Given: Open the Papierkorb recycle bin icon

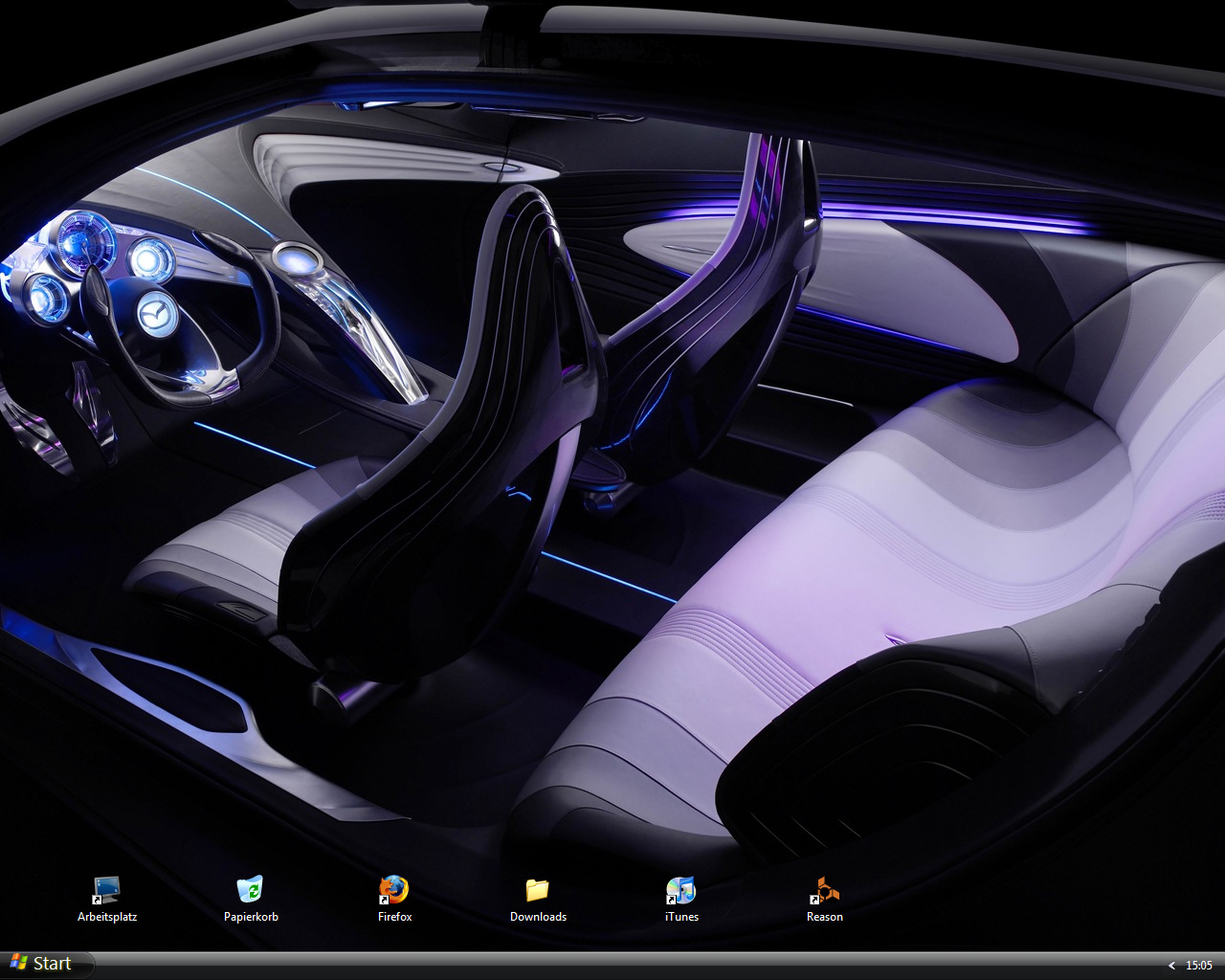Looking at the screenshot, I should pyautogui.click(x=250, y=890).
